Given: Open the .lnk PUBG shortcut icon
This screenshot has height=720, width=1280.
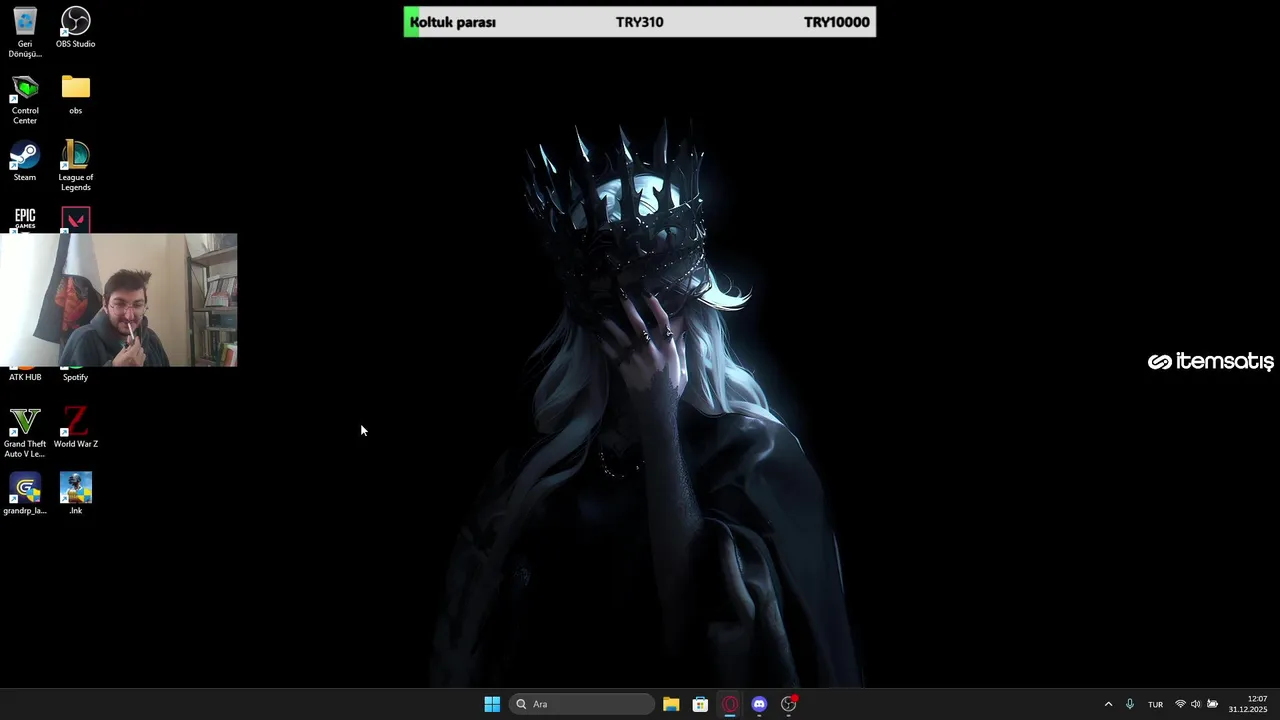Looking at the screenshot, I should coord(76,494).
